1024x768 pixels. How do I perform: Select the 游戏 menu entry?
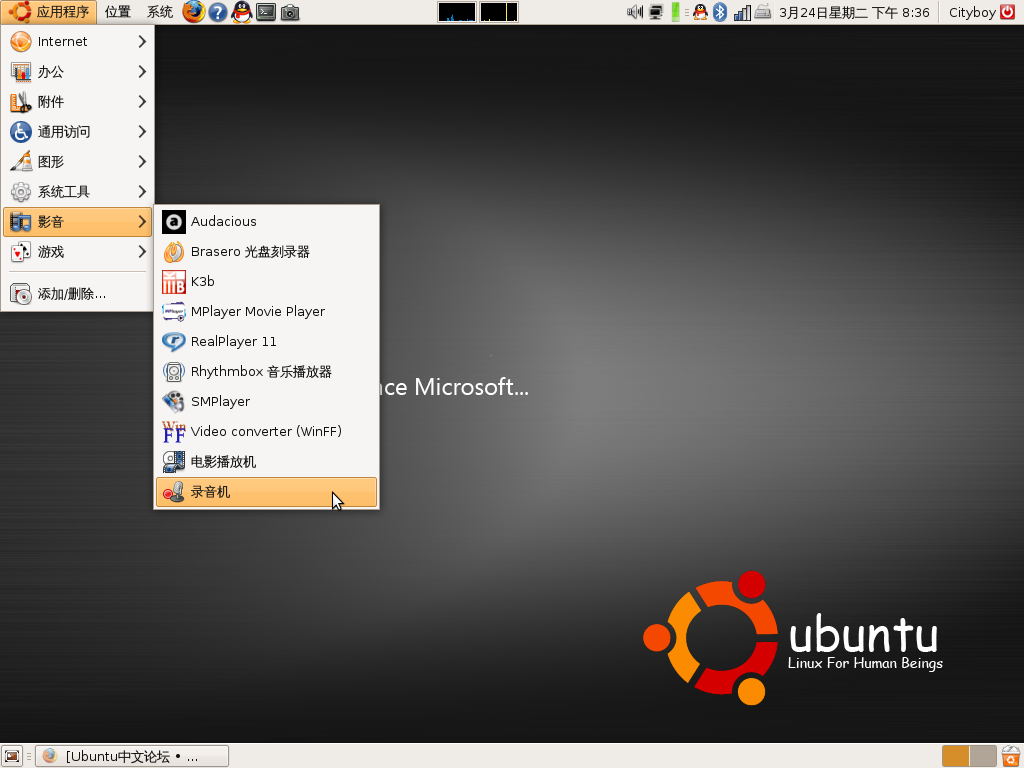click(78, 252)
